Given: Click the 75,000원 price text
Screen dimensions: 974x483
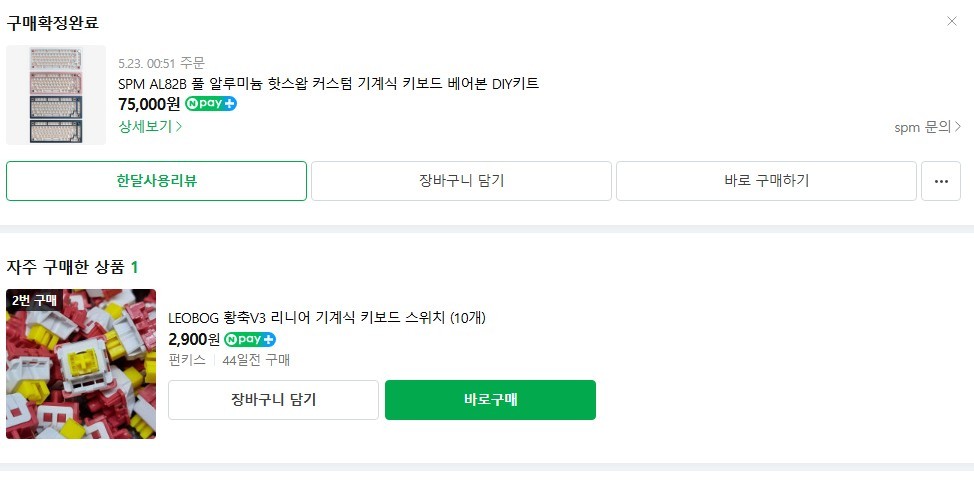Looking at the screenshot, I should pyautogui.click(x=149, y=104).
